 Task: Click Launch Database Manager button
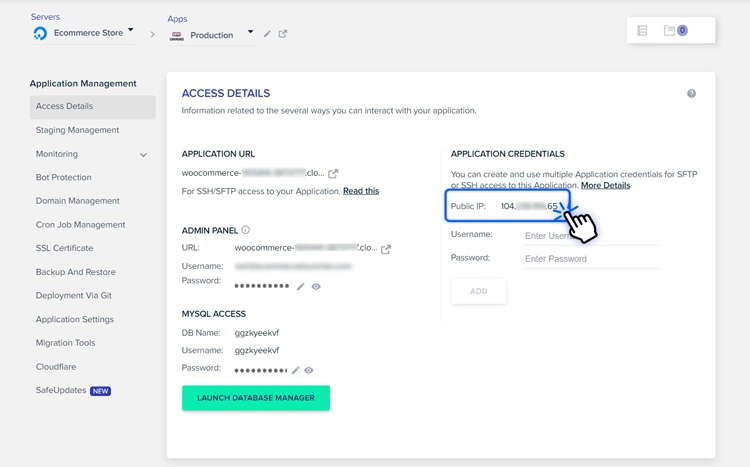255,398
